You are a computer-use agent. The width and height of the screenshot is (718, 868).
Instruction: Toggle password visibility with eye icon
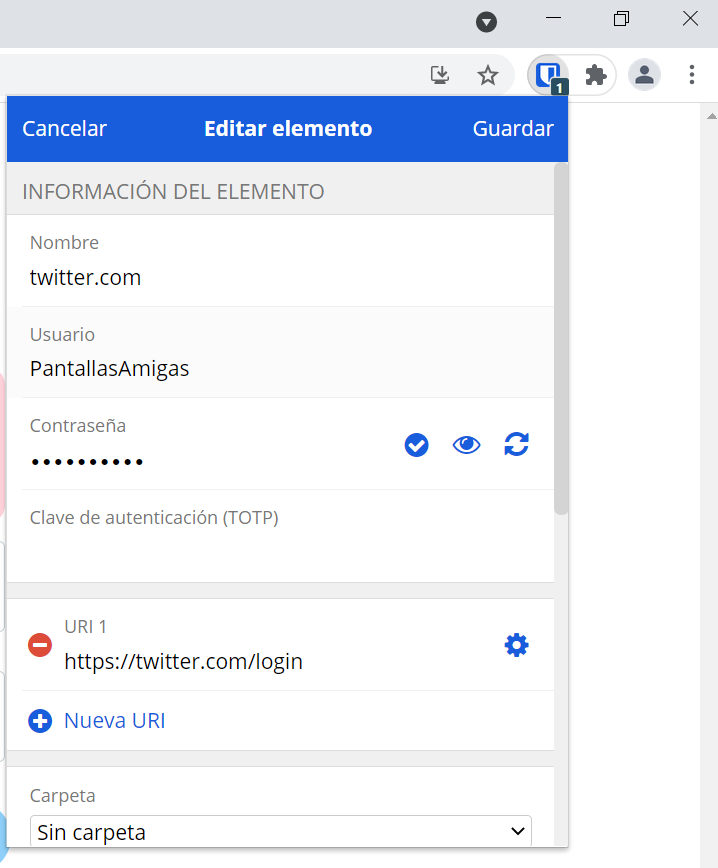[466, 445]
